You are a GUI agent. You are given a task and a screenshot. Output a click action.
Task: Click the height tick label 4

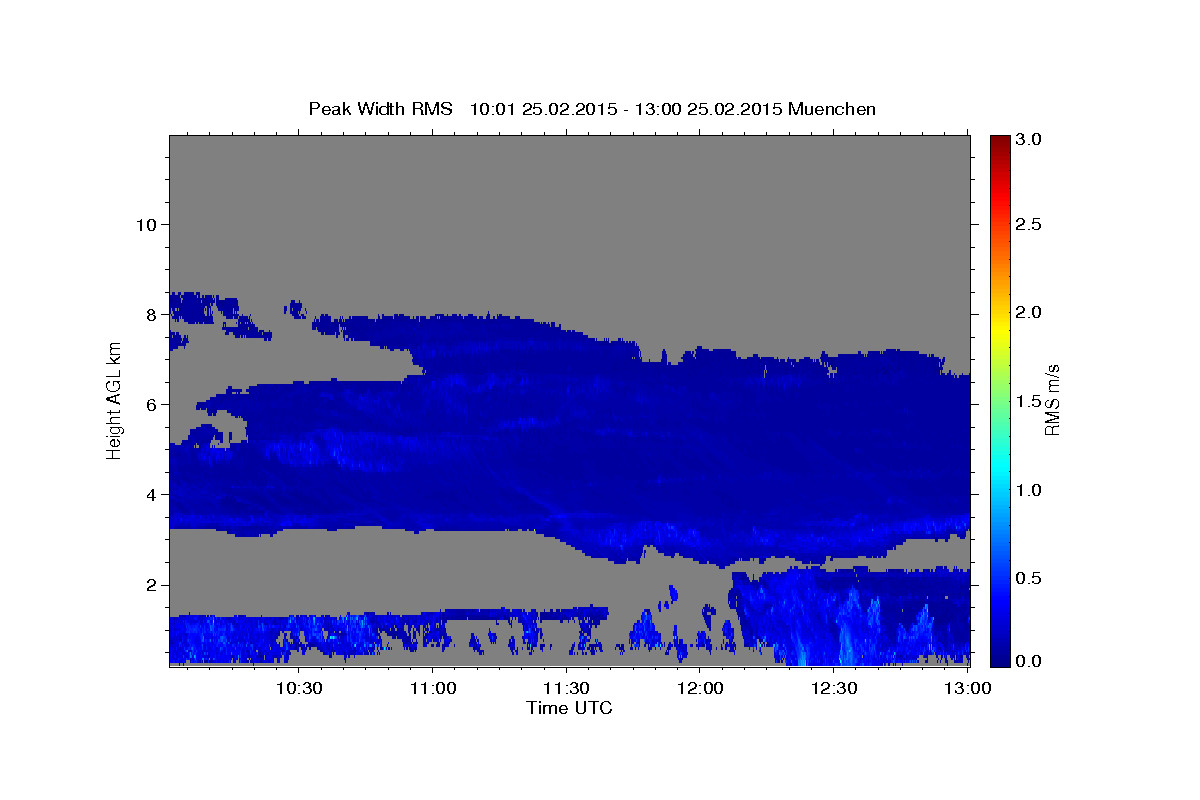pyautogui.click(x=149, y=494)
